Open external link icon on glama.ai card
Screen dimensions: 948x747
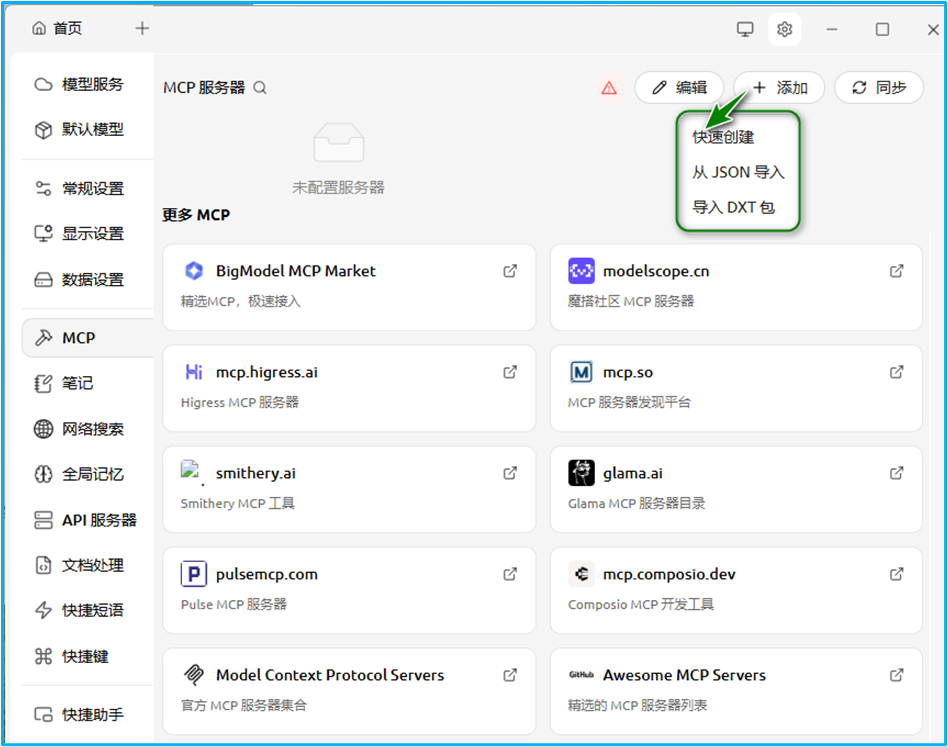click(897, 473)
